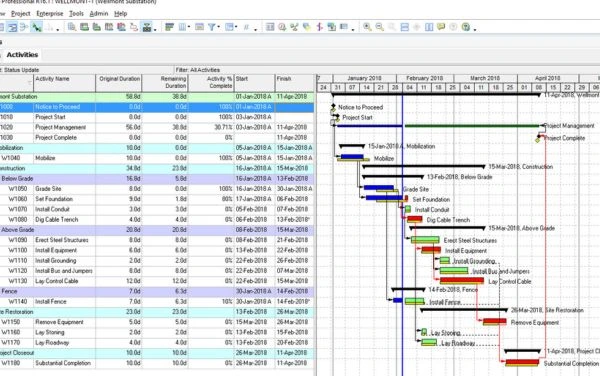Click the green Help question mark icon

(x=466, y=27)
